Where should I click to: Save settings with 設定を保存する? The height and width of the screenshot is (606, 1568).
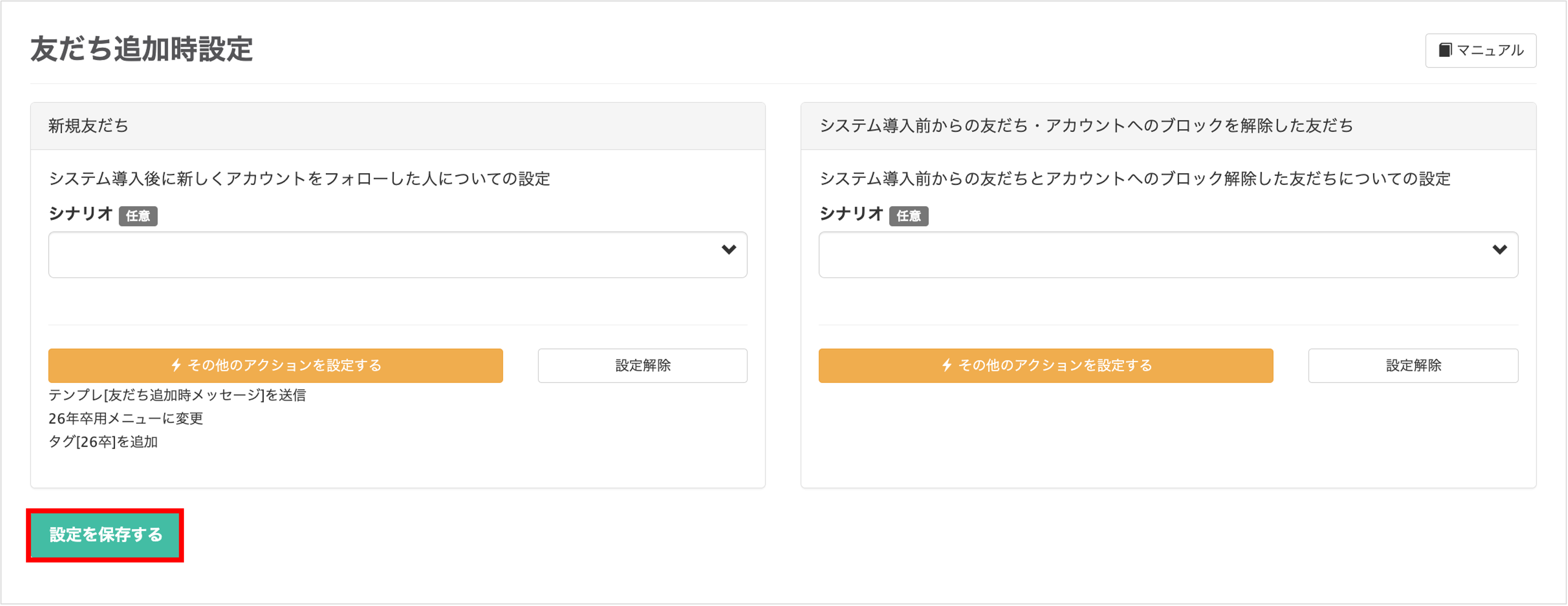click(x=105, y=535)
